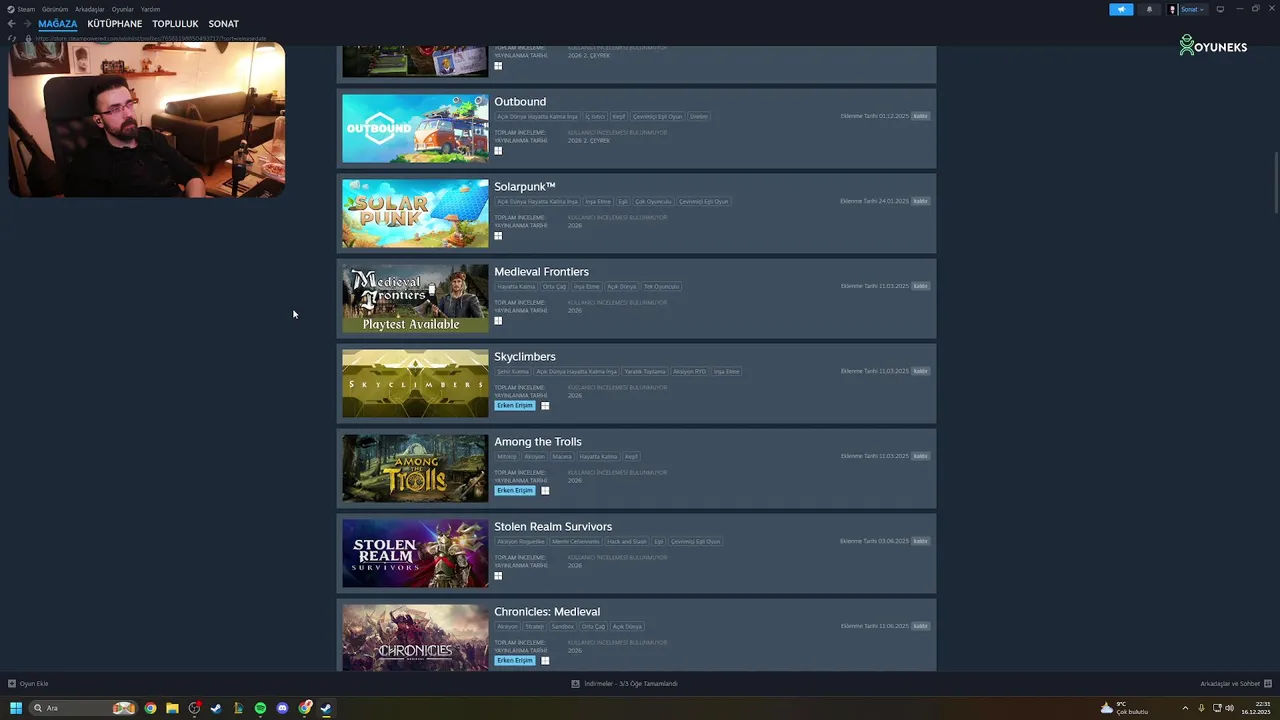Open the Oyunlar menu
Screen dimensions: 1280x720
point(122,9)
